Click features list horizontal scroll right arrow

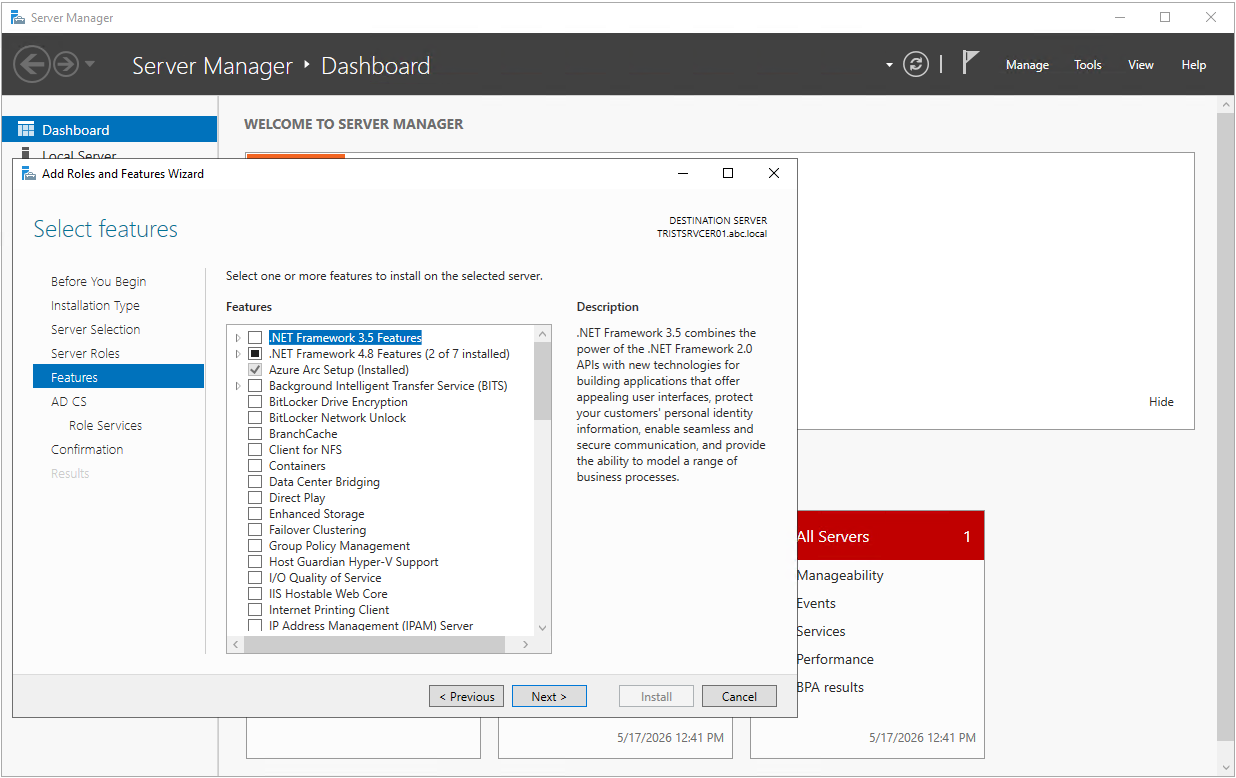pyautogui.click(x=526, y=645)
